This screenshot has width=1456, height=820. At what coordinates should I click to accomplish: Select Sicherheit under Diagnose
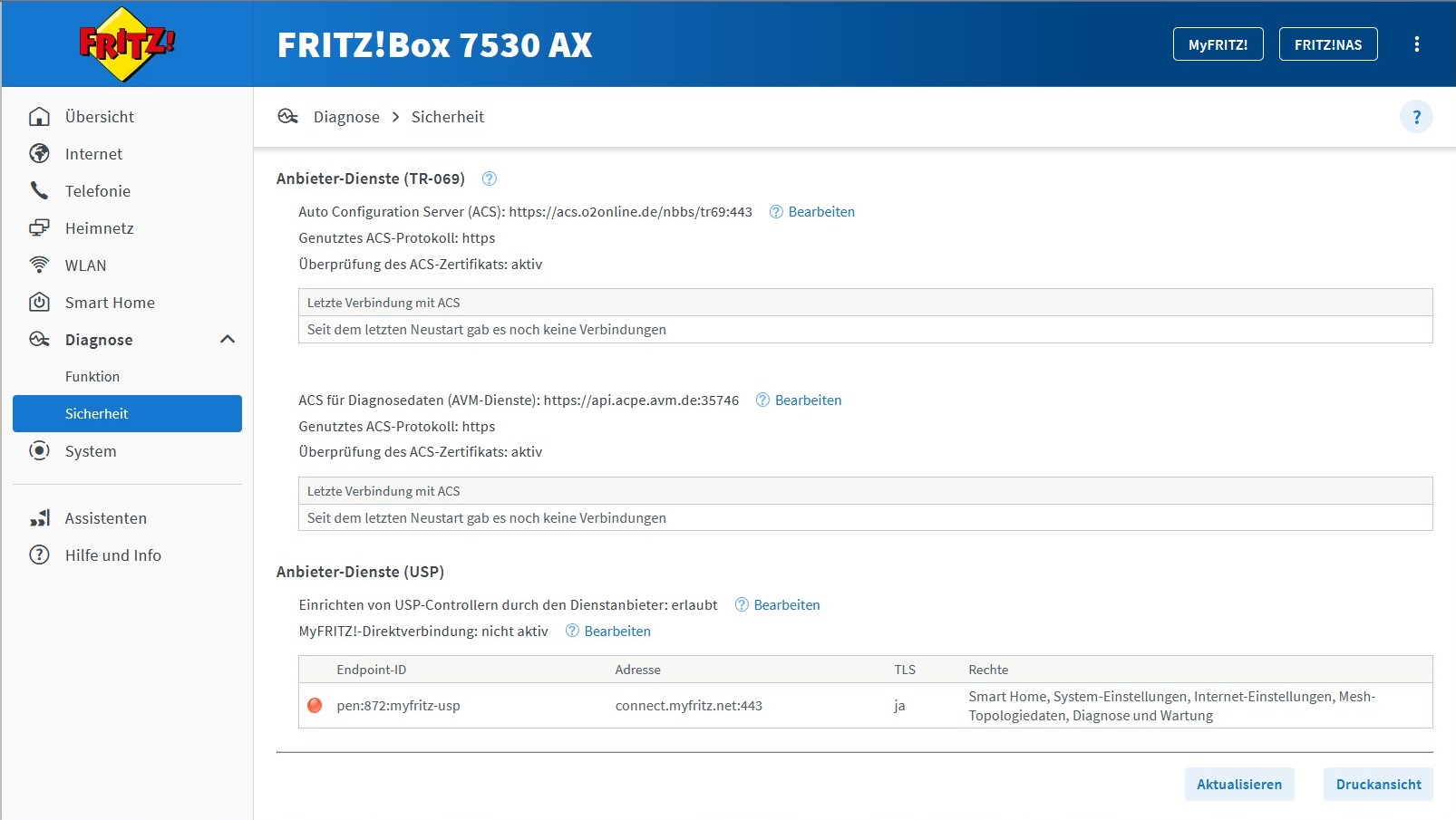point(127,414)
